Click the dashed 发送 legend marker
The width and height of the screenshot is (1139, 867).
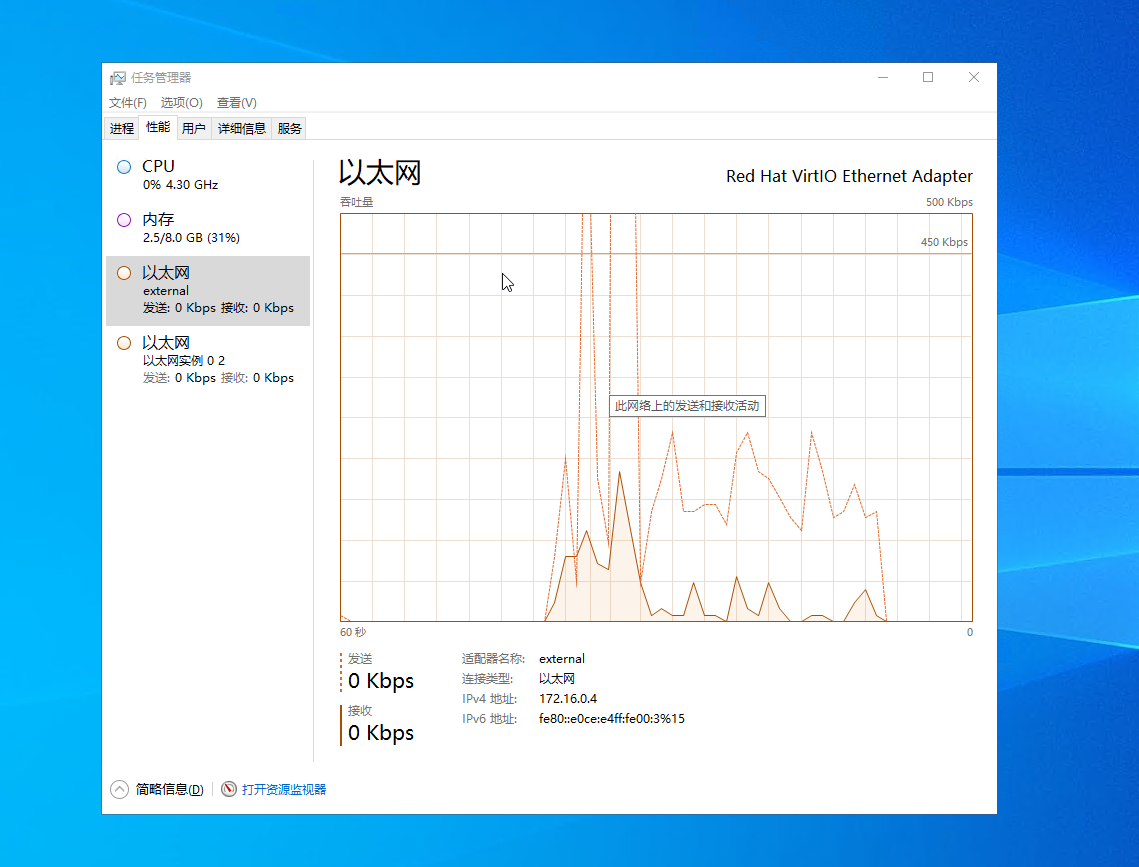[x=342, y=672]
